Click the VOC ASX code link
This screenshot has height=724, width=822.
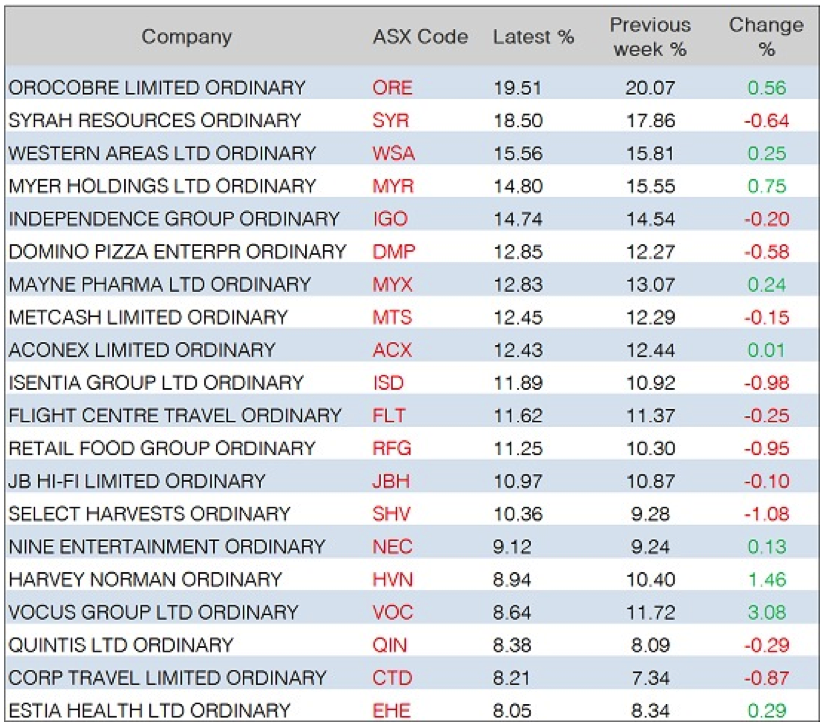click(x=391, y=612)
